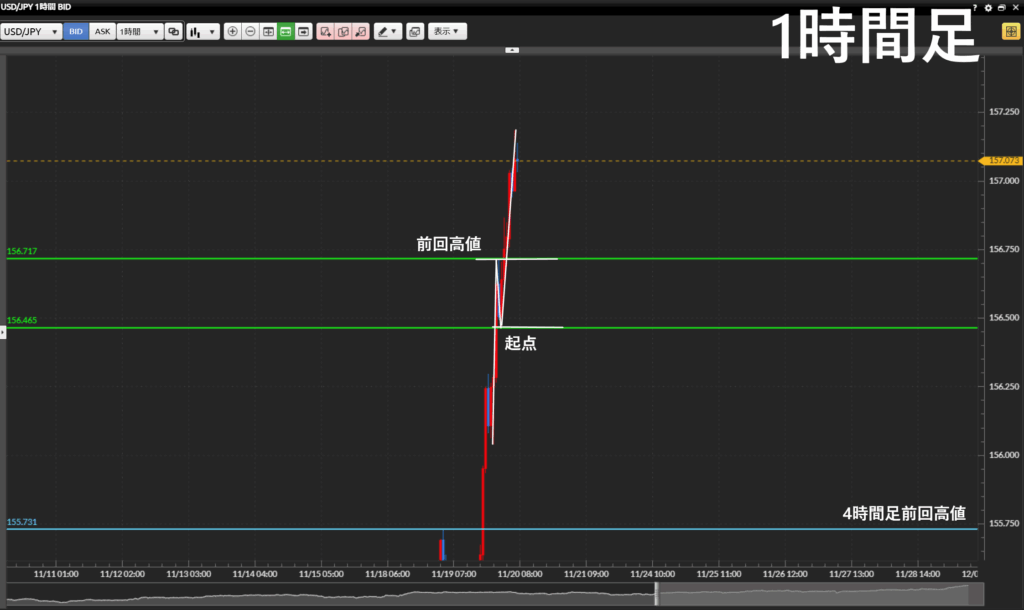Screen dimensions: 1024x610
Task: Open the 表示 display menu
Action: coord(447,31)
